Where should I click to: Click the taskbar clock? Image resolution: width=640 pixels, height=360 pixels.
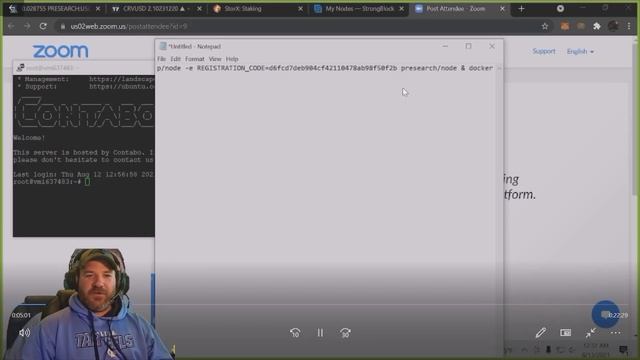point(596,350)
